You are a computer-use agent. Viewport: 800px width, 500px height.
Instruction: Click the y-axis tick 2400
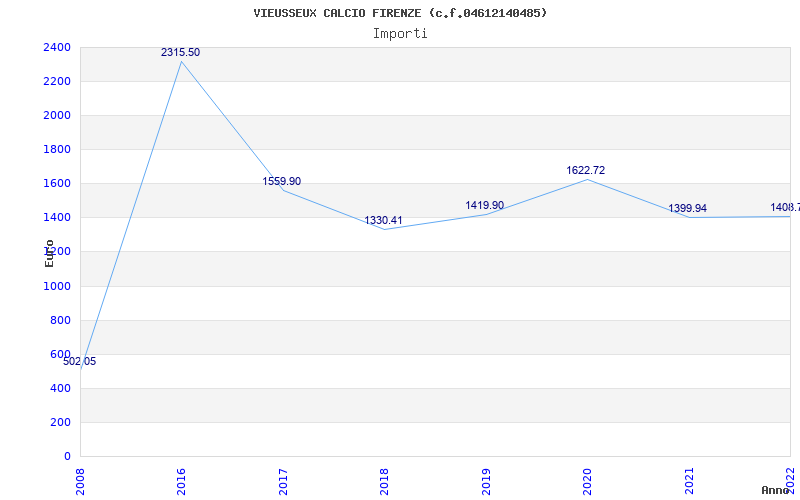coord(57,47)
